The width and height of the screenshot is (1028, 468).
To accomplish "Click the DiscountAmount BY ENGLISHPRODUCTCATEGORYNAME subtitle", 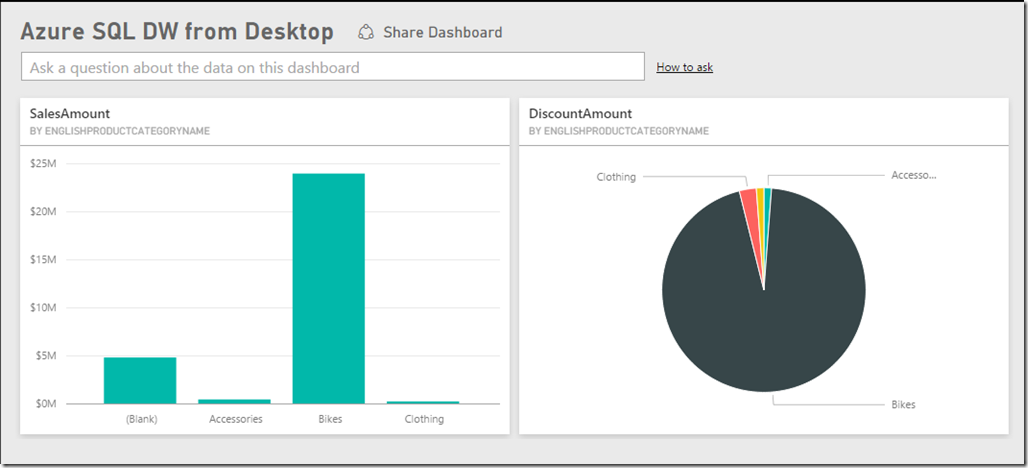I will (x=619, y=131).
